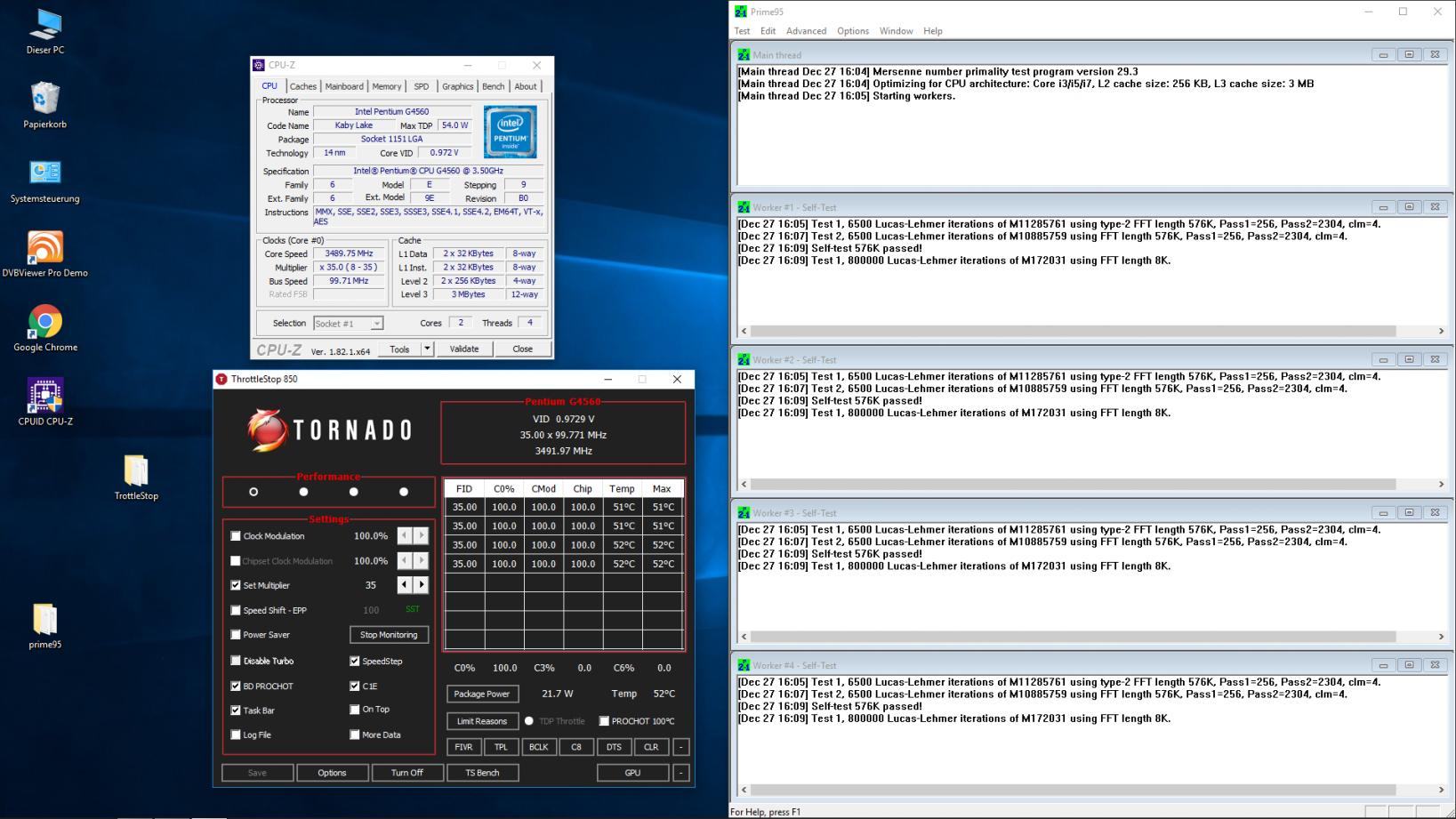Click the Turn Off button
The image size is (1456, 819).
pos(407,773)
